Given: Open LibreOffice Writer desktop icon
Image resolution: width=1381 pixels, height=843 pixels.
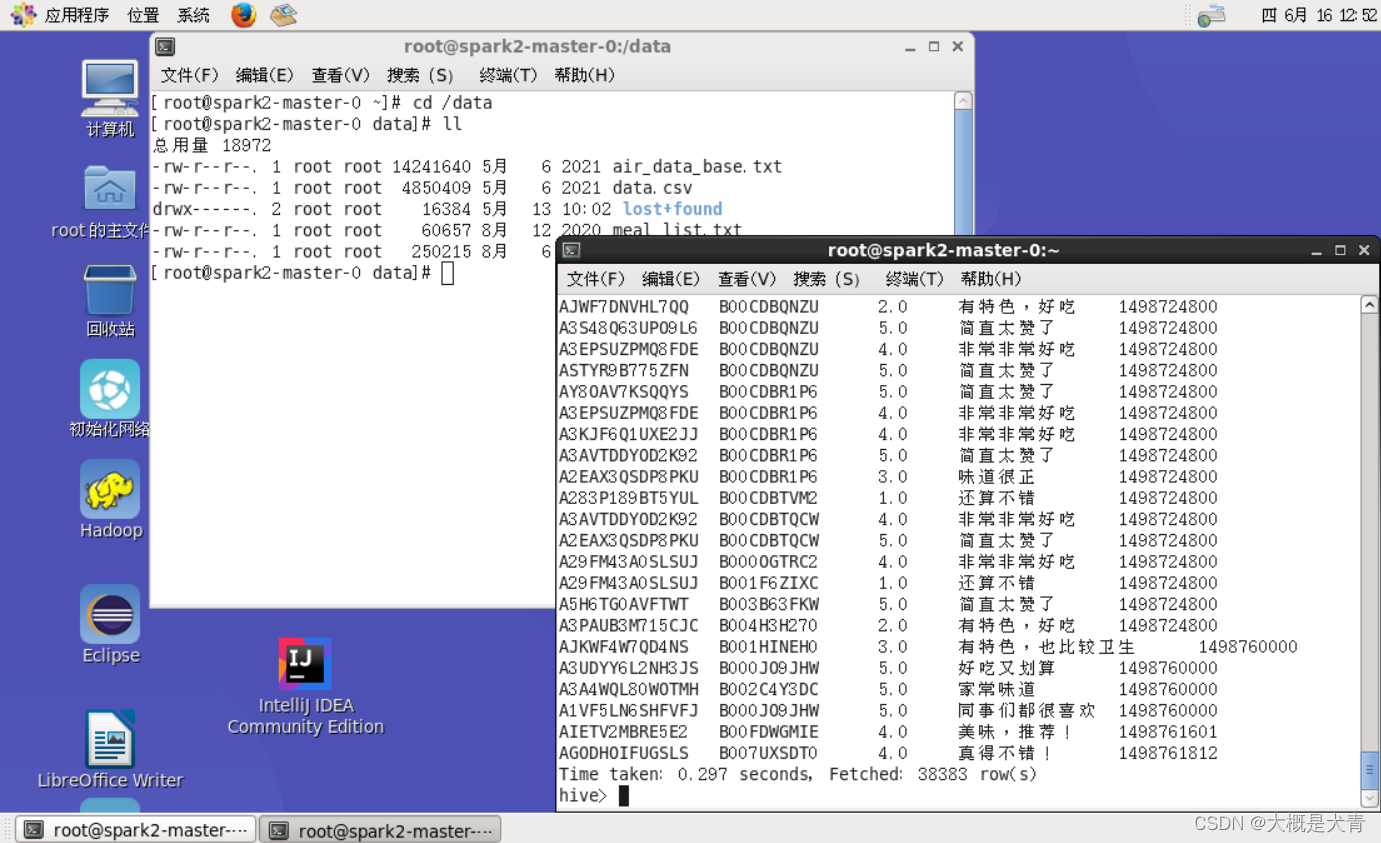Looking at the screenshot, I should (x=110, y=739).
